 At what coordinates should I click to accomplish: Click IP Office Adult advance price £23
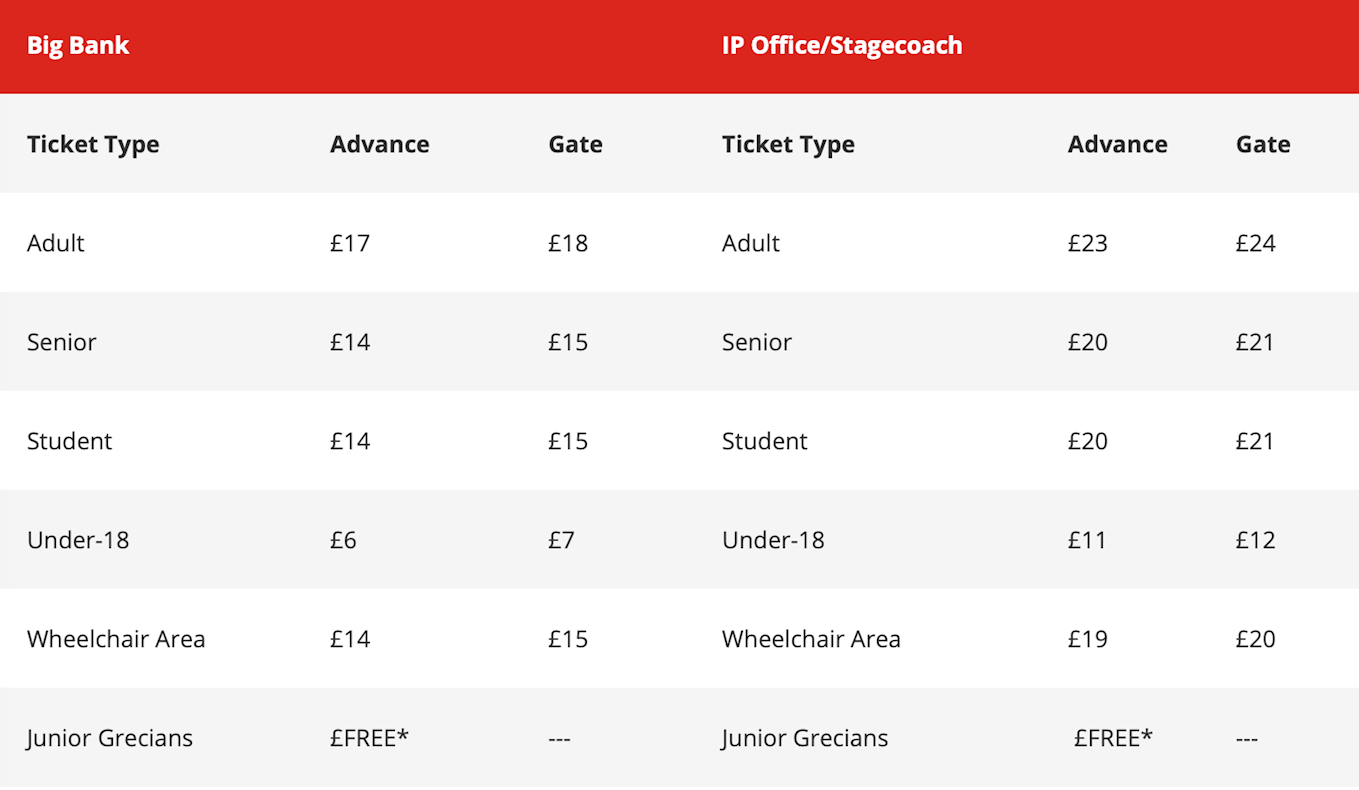click(1088, 243)
